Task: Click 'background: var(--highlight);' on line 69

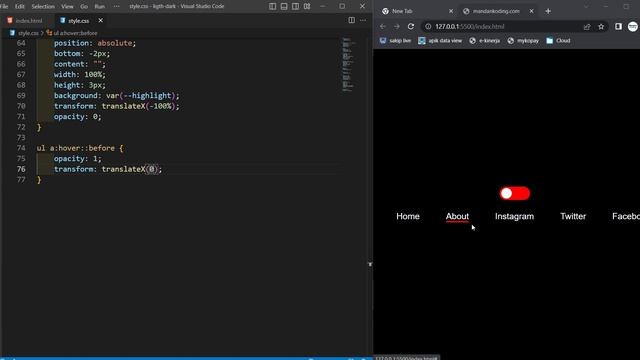Action: tap(116, 96)
